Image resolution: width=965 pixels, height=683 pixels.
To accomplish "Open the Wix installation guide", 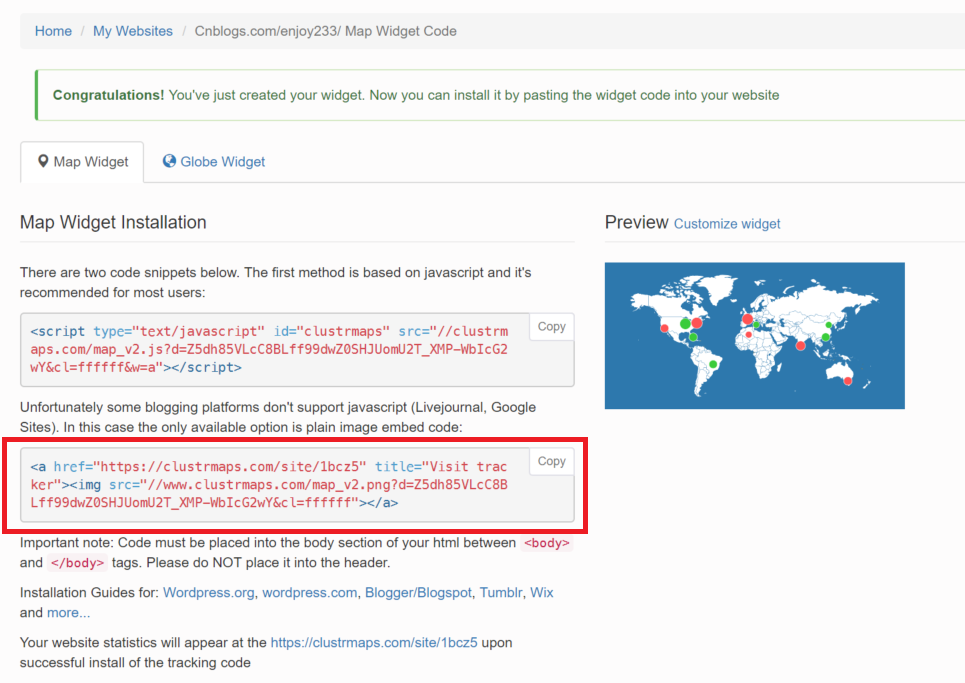I will [x=542, y=593].
